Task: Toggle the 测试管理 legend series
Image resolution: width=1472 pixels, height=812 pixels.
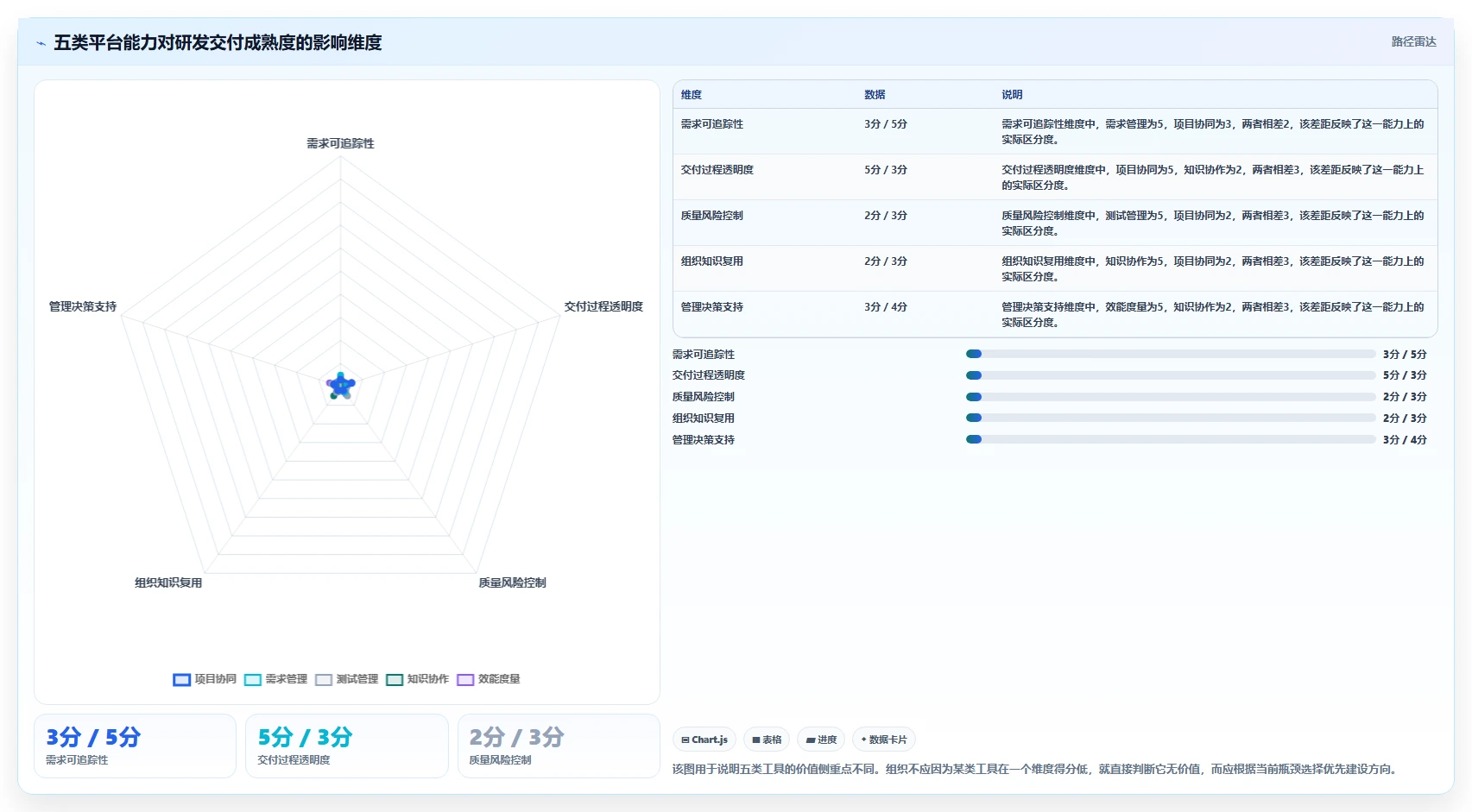Action: (x=346, y=679)
